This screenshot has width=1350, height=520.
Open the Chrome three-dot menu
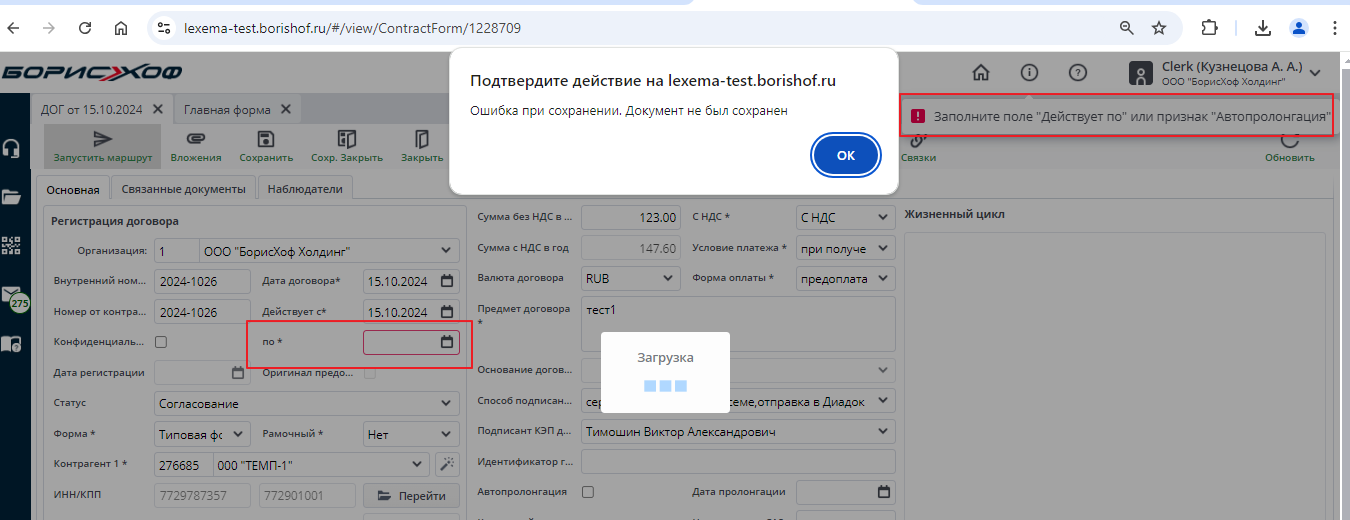[1336, 28]
